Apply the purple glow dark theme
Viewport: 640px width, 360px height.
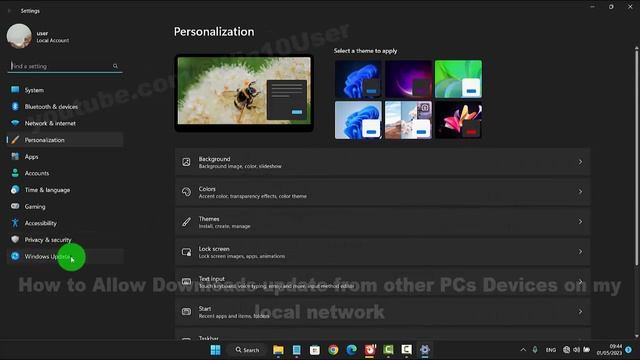pos(408,79)
